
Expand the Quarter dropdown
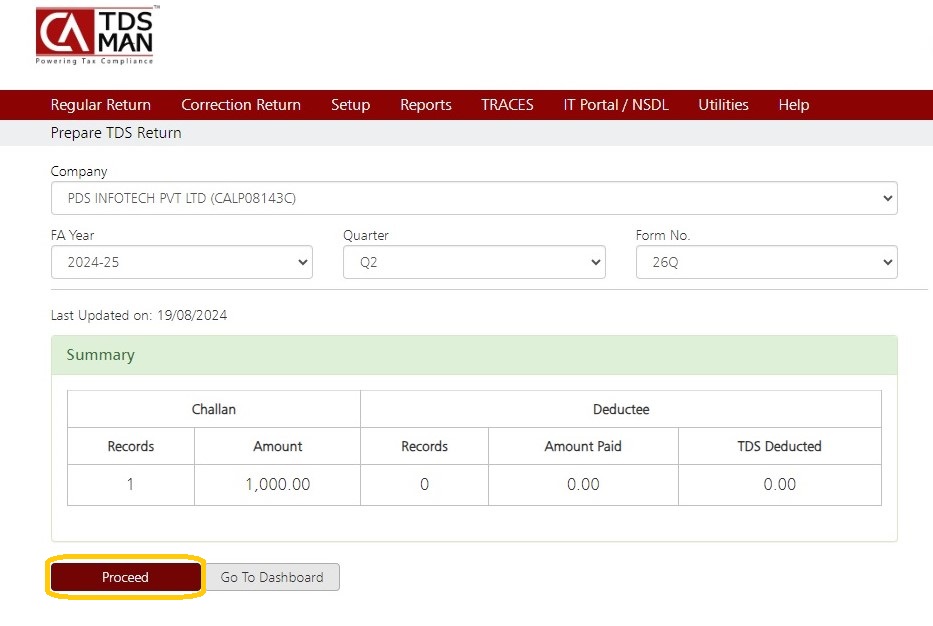point(474,262)
